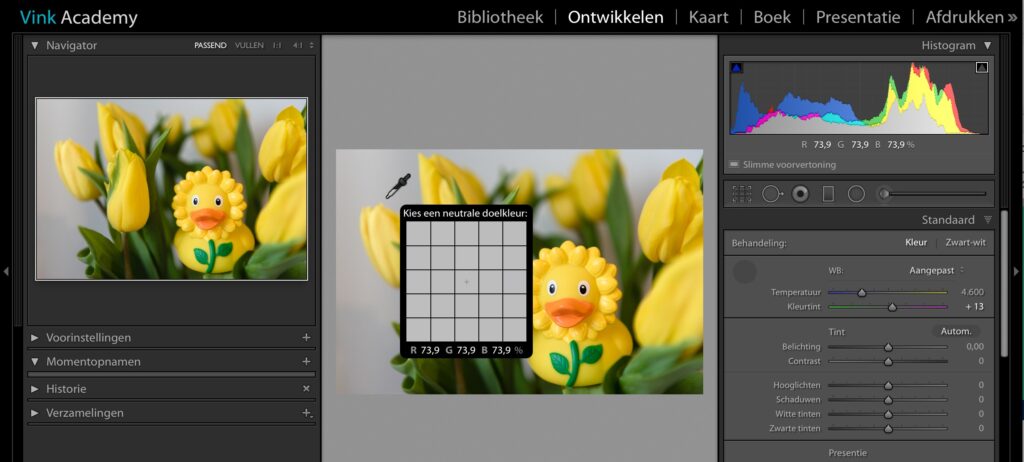Expand the Verzamelingen panel

coord(35,413)
